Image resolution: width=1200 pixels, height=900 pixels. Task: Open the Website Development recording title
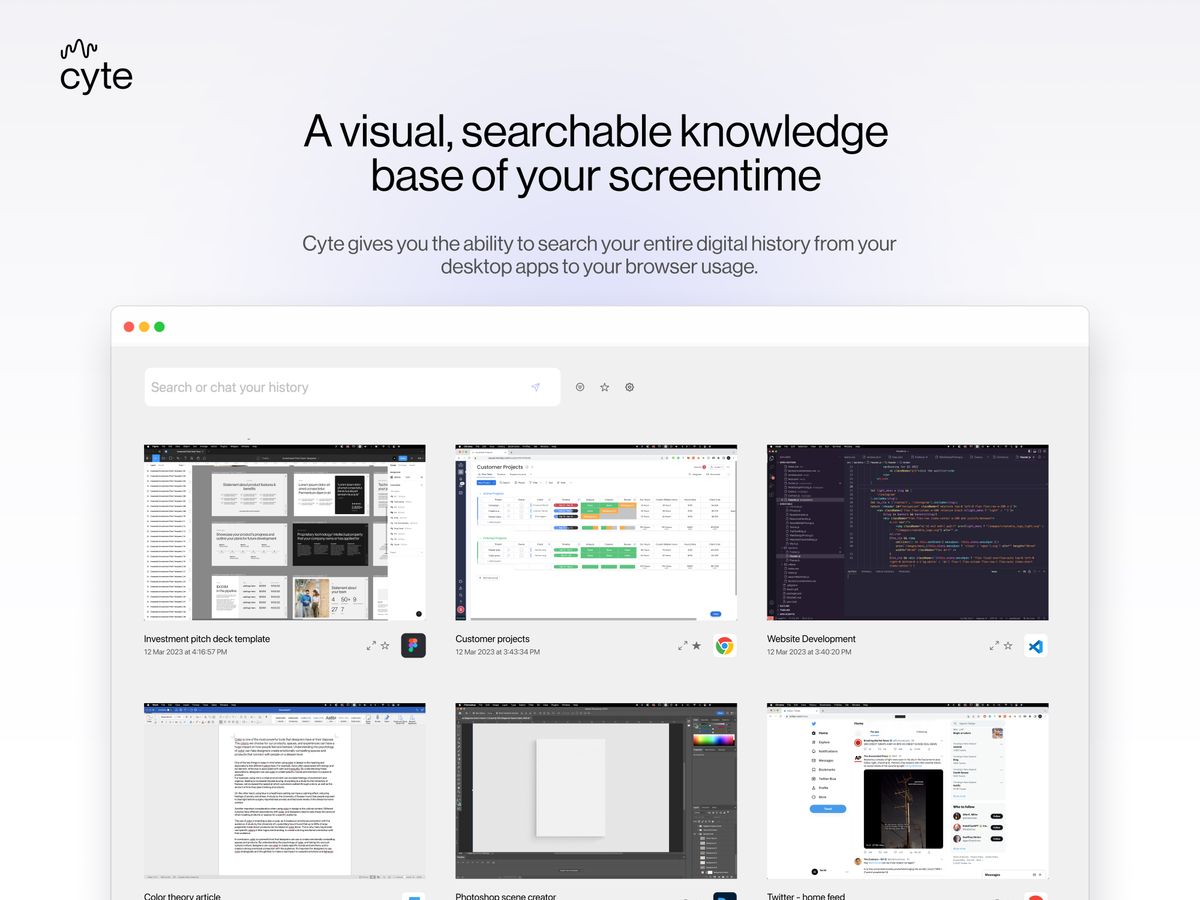click(810, 638)
